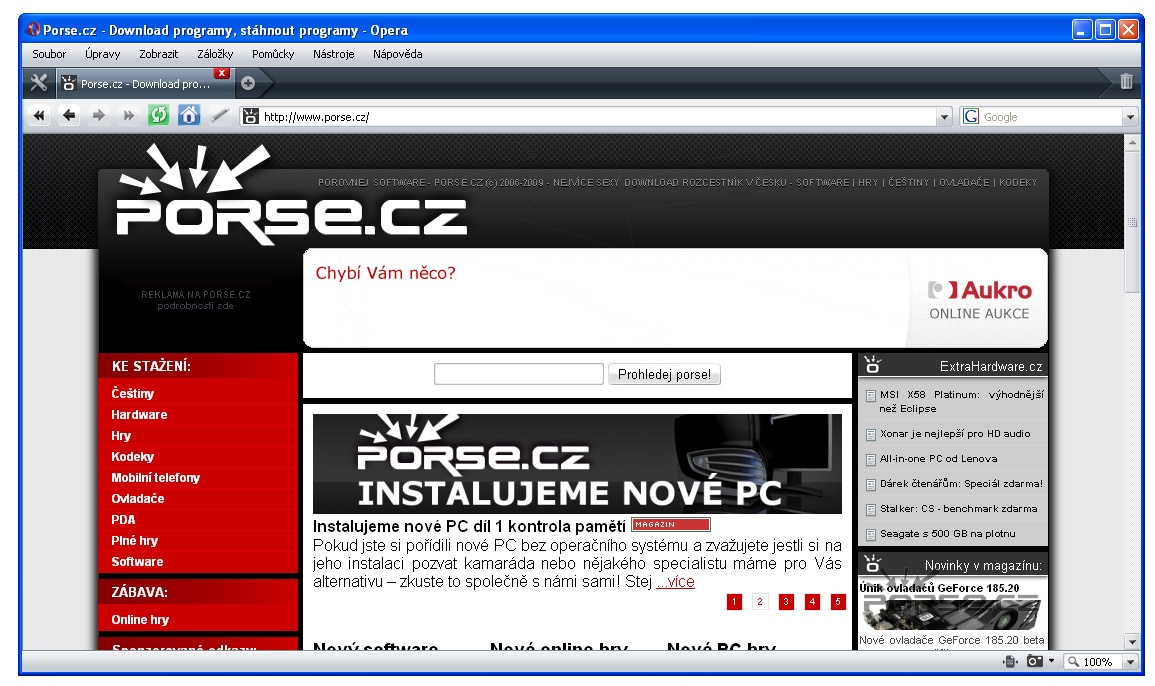Open Únik ovladačů GeForce 185.20 article

coord(939,588)
